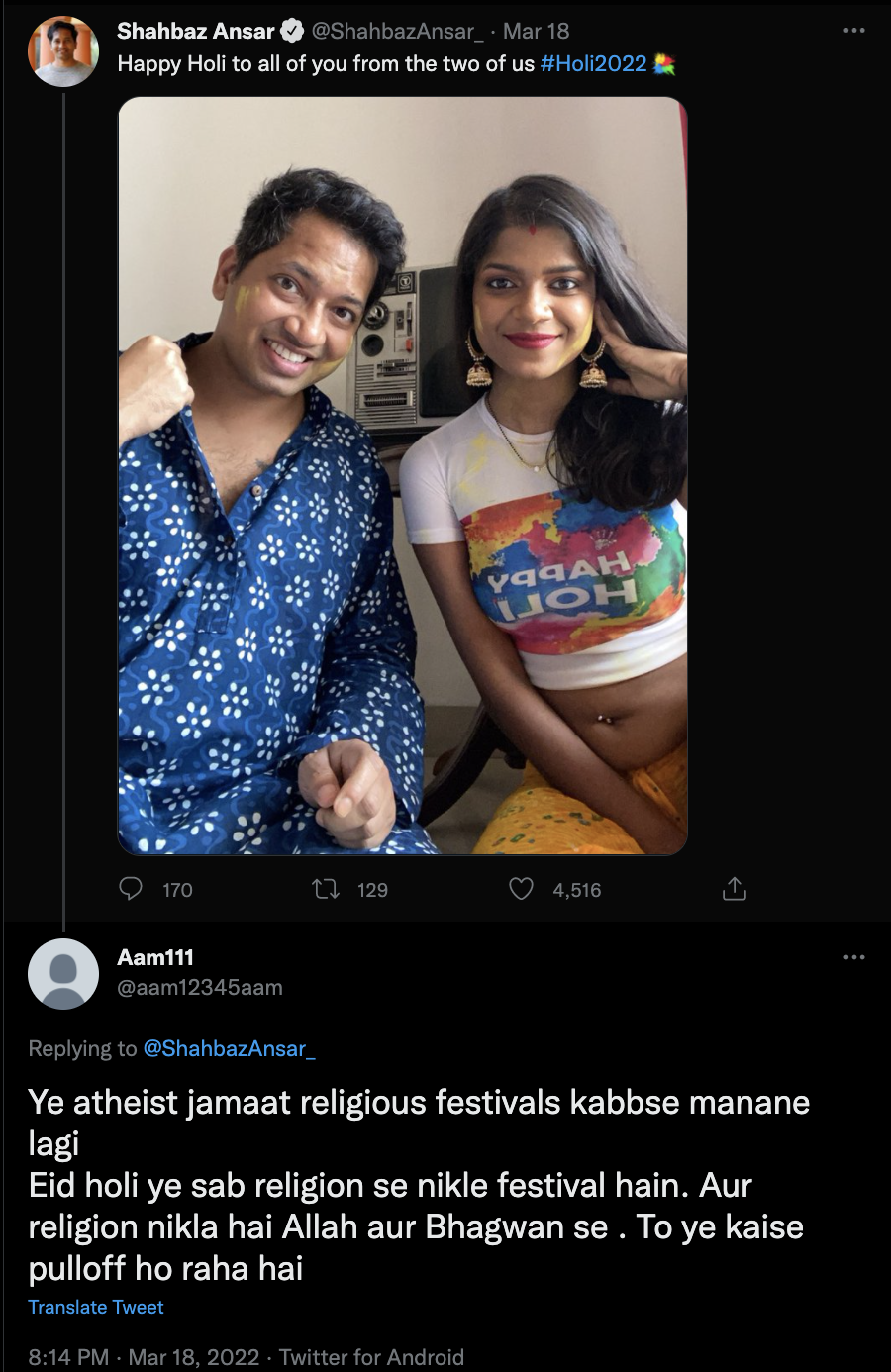
Task: Click Translate Tweet link
Action: (x=96, y=1307)
